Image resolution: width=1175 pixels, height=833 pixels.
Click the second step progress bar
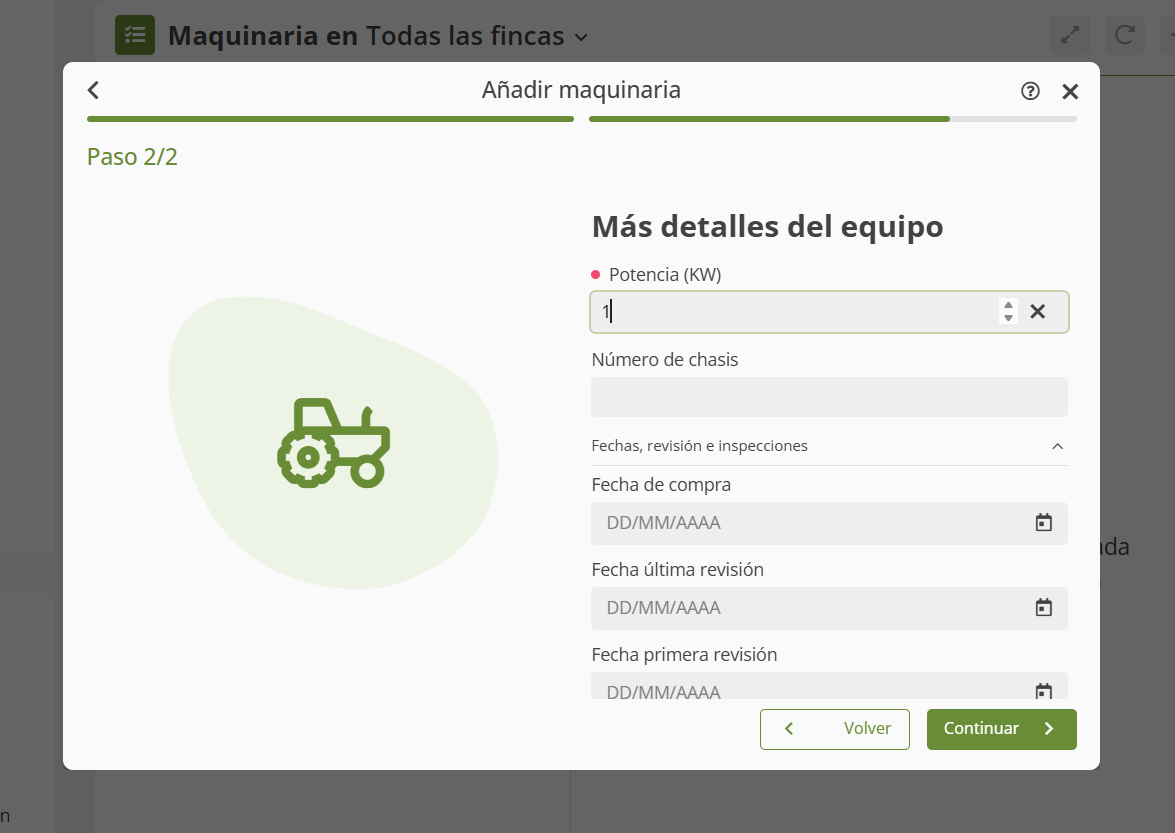click(832, 119)
